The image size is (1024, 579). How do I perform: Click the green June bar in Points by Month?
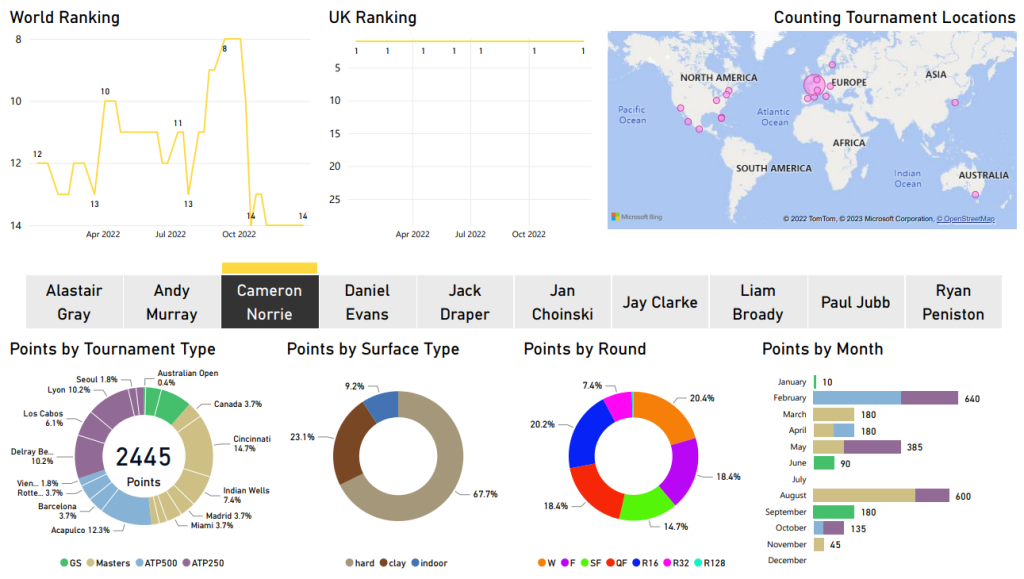824,463
